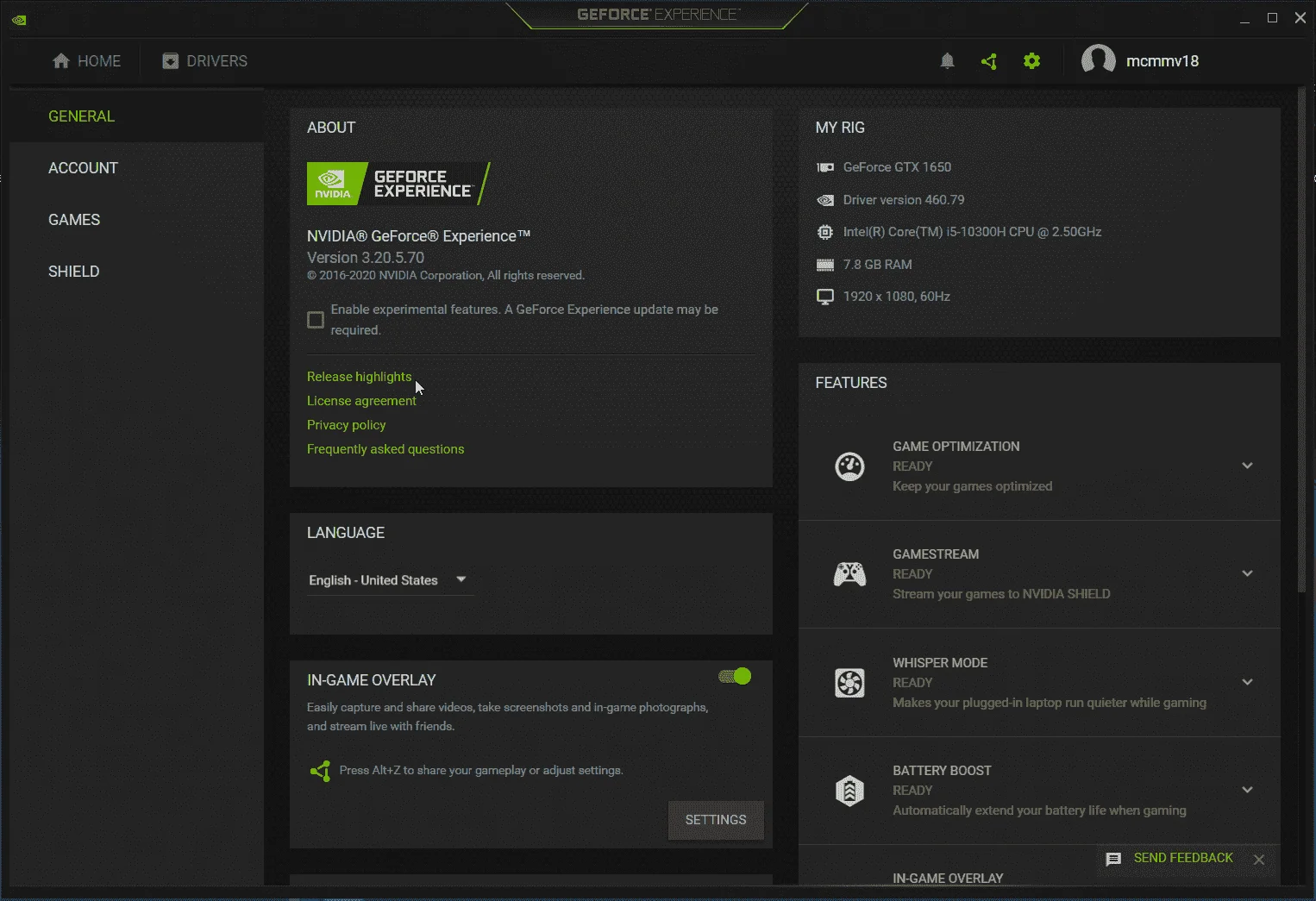This screenshot has width=1316, height=901.
Task: Click the RAM icon beside 7.8 GB RAM
Action: point(825,265)
